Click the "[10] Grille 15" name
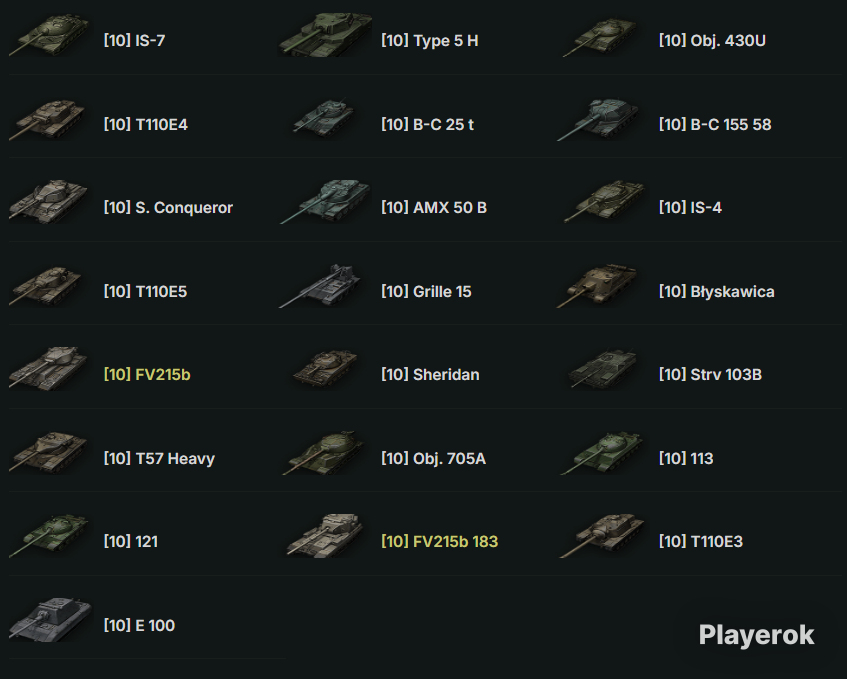 pos(426,292)
